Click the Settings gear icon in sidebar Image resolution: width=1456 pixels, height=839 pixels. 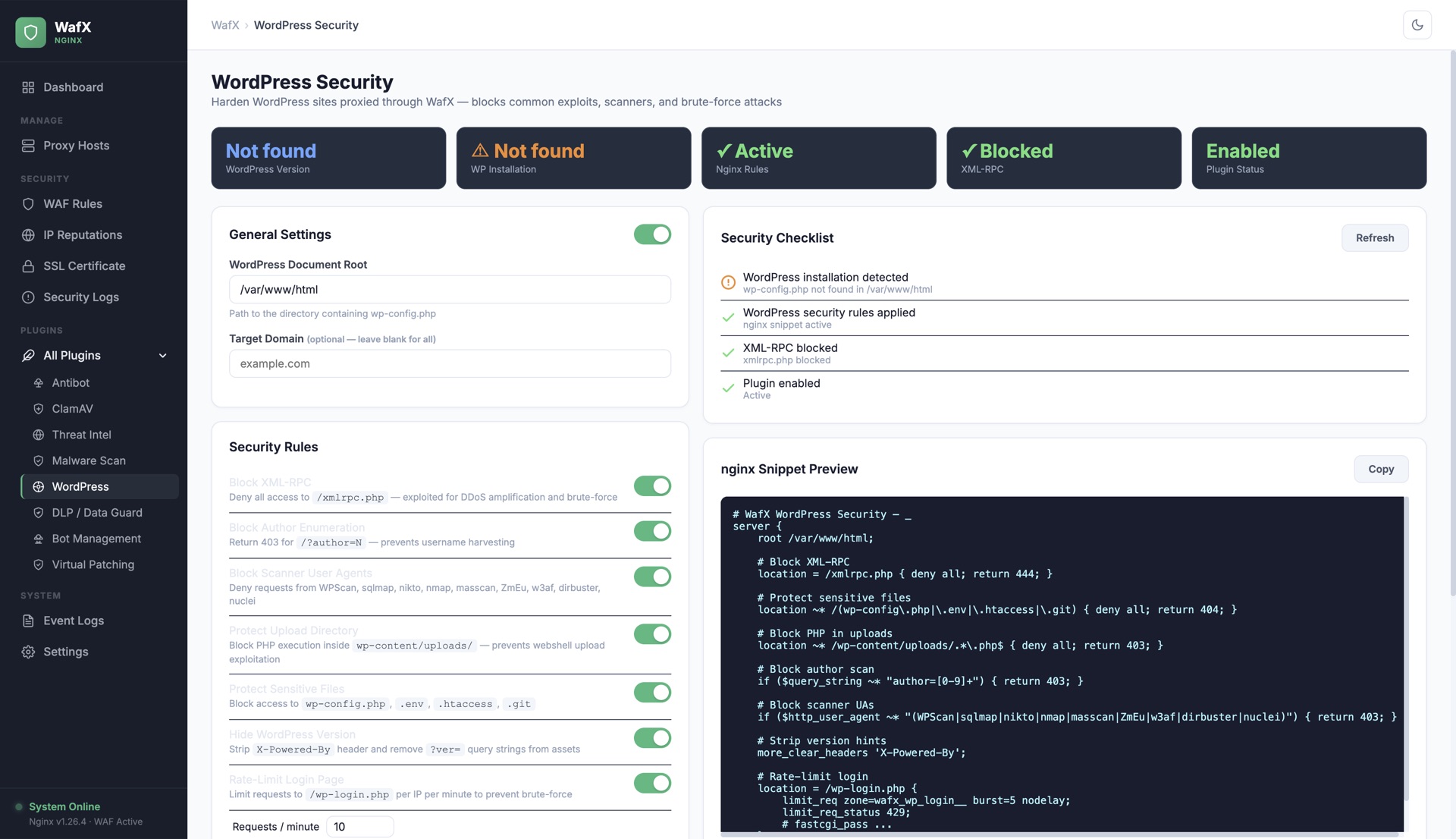pos(28,652)
